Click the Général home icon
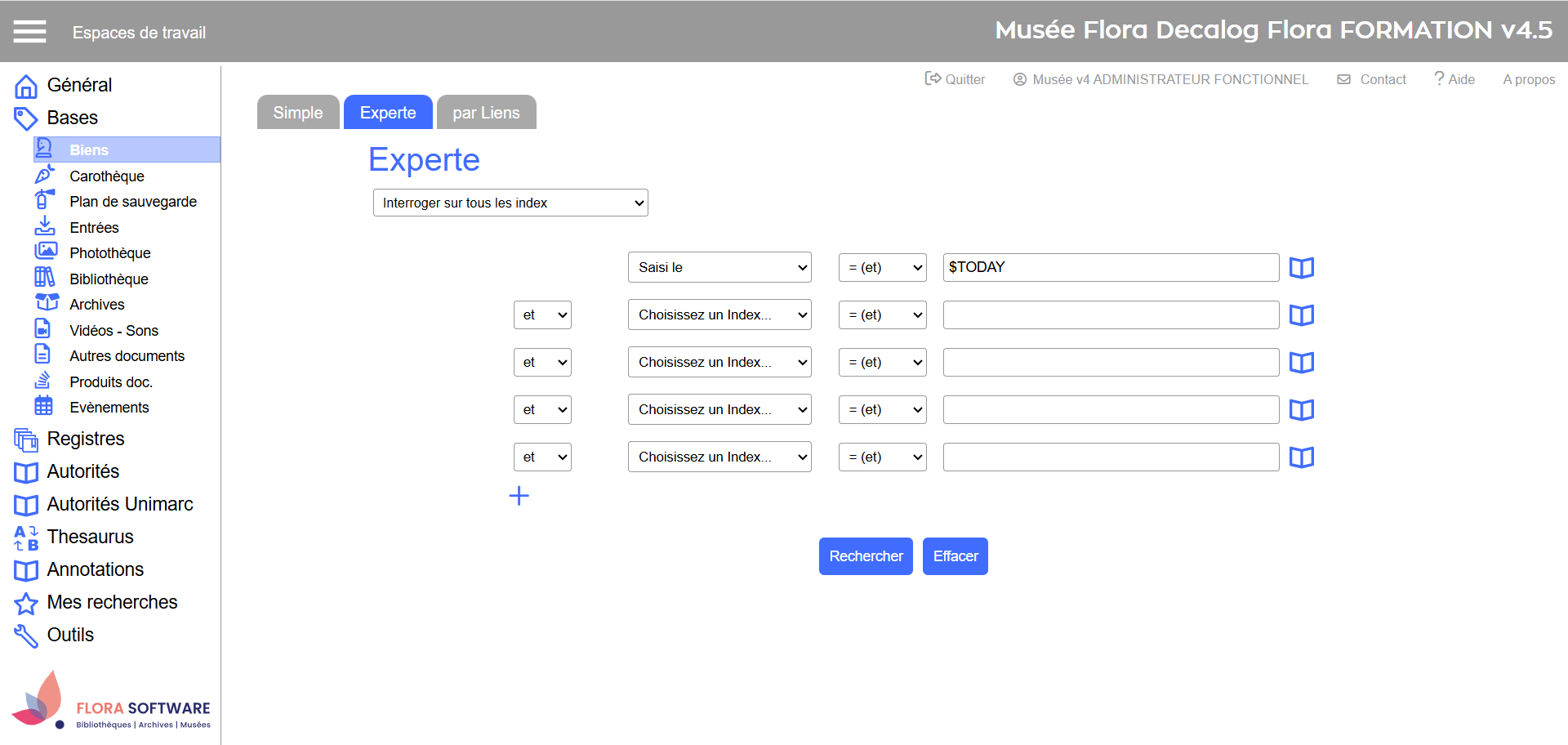This screenshot has width=1568, height=745. coord(26,86)
